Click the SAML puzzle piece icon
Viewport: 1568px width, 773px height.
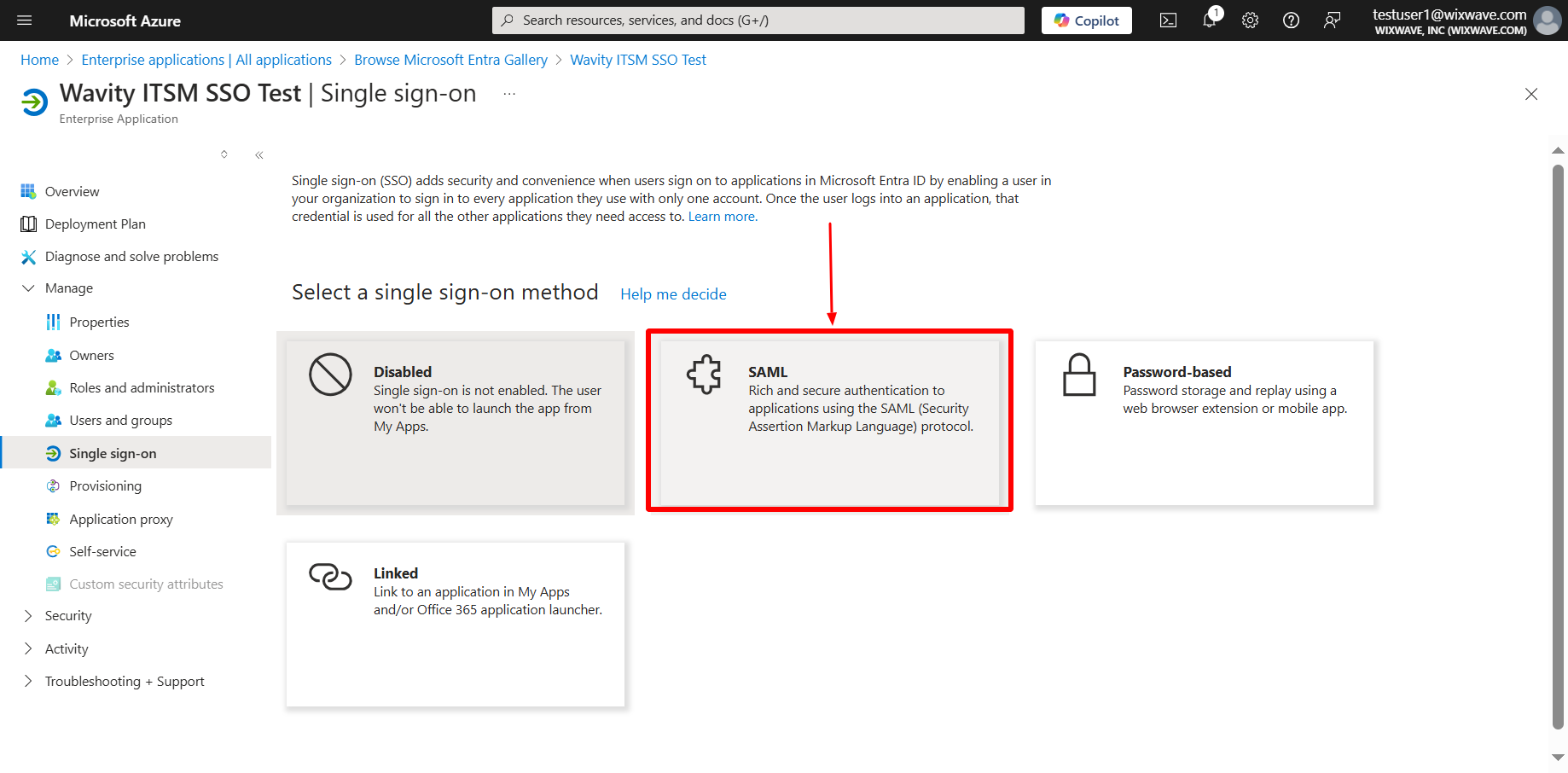click(705, 374)
